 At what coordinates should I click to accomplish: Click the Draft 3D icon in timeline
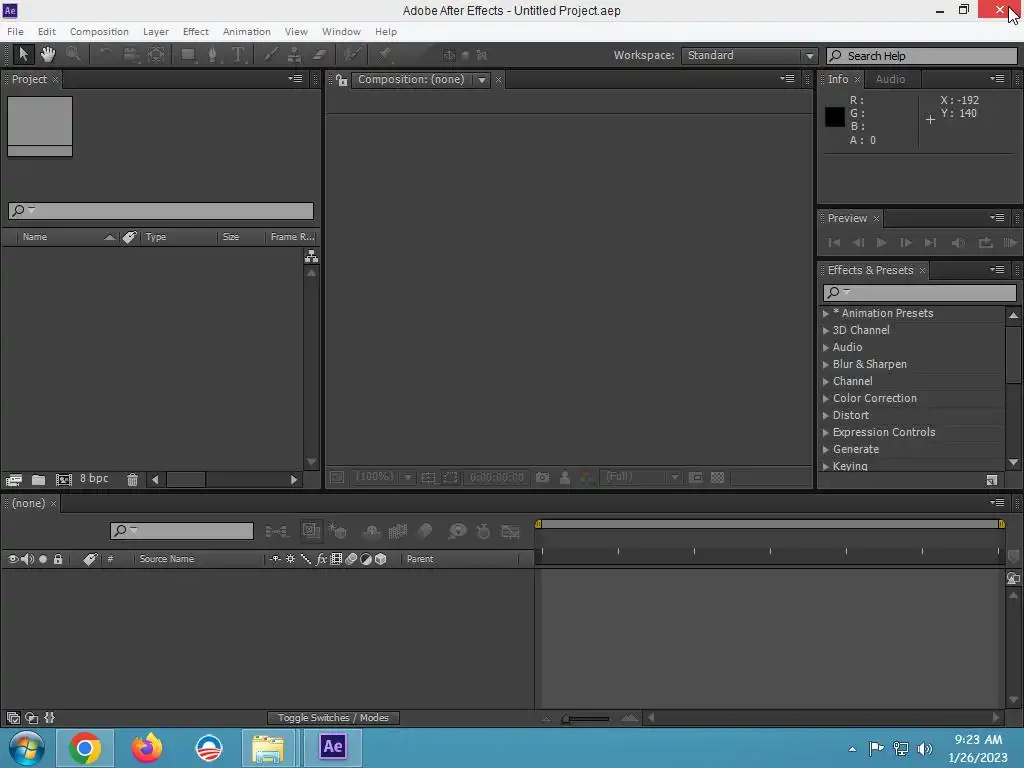coord(338,532)
